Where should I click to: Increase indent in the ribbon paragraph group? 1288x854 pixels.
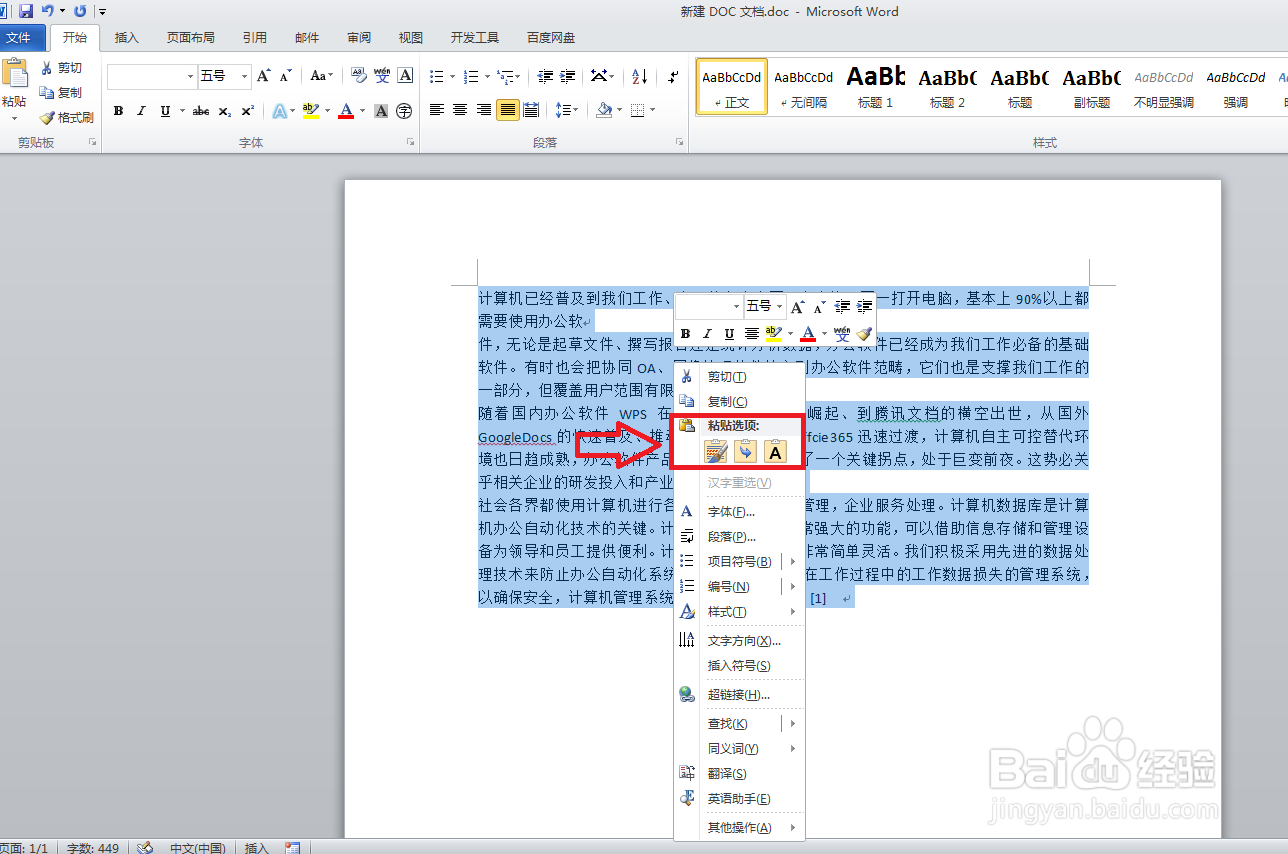pyautogui.click(x=568, y=76)
